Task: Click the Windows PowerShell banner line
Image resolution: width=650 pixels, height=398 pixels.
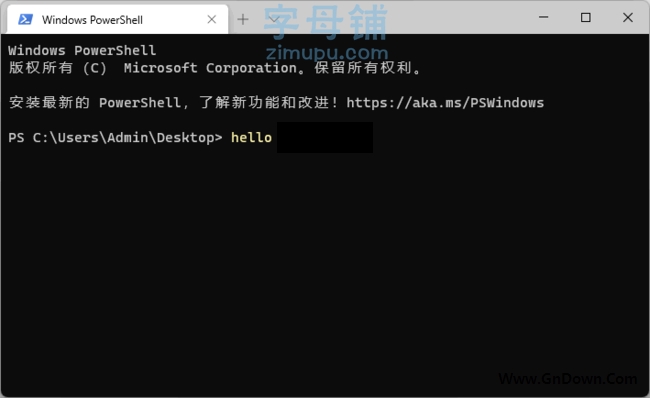Action: pos(82,51)
